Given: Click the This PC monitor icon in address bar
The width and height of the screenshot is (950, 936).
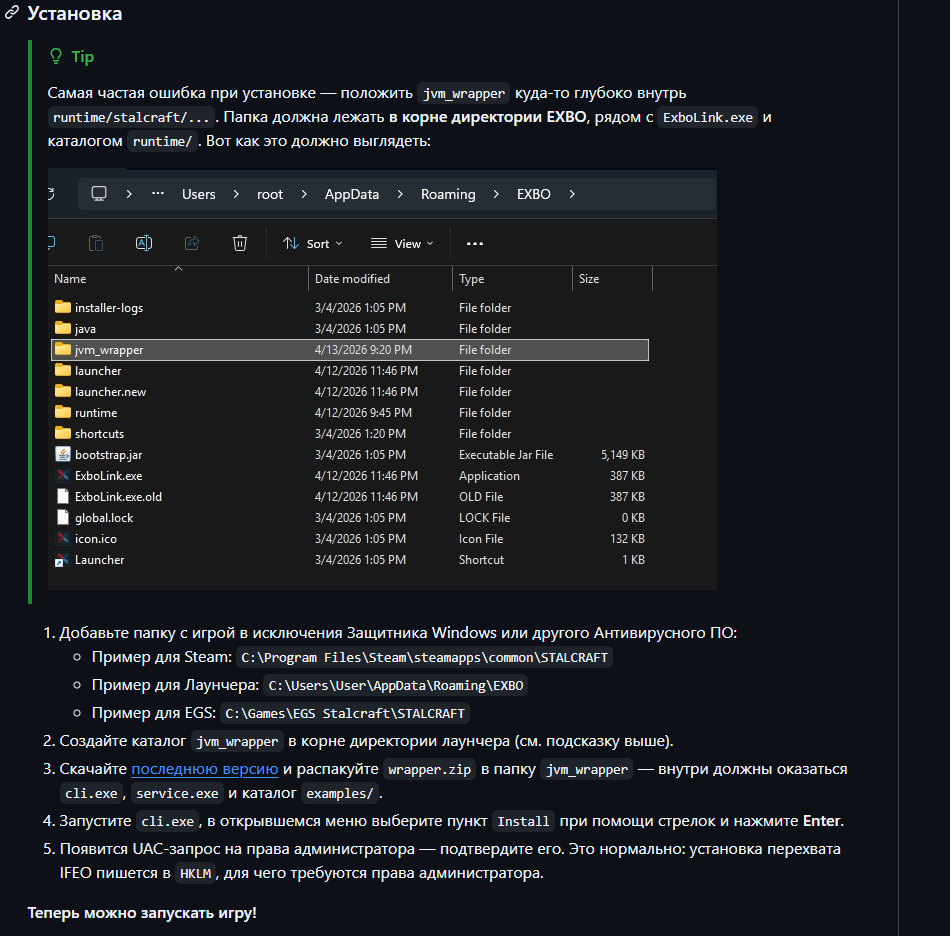Looking at the screenshot, I should [x=99, y=193].
